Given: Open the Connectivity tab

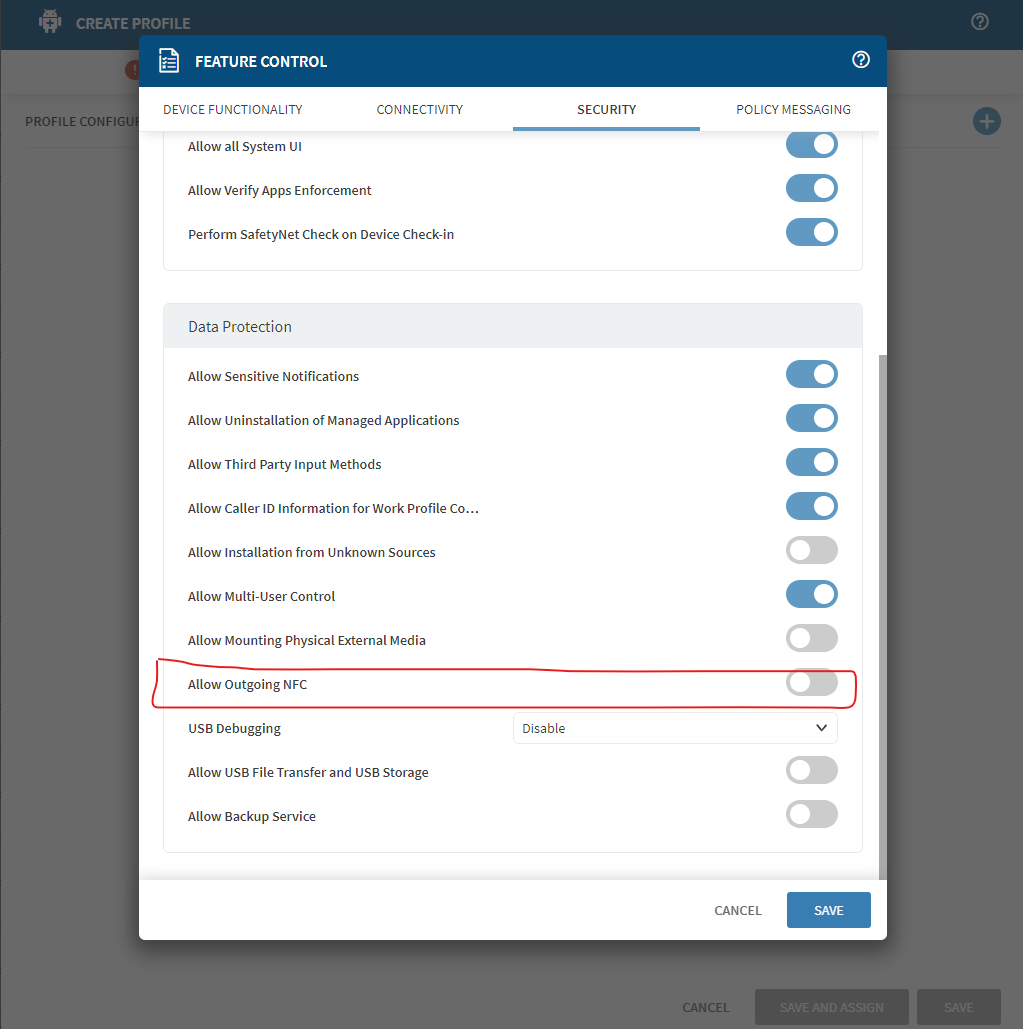Looking at the screenshot, I should (x=419, y=110).
